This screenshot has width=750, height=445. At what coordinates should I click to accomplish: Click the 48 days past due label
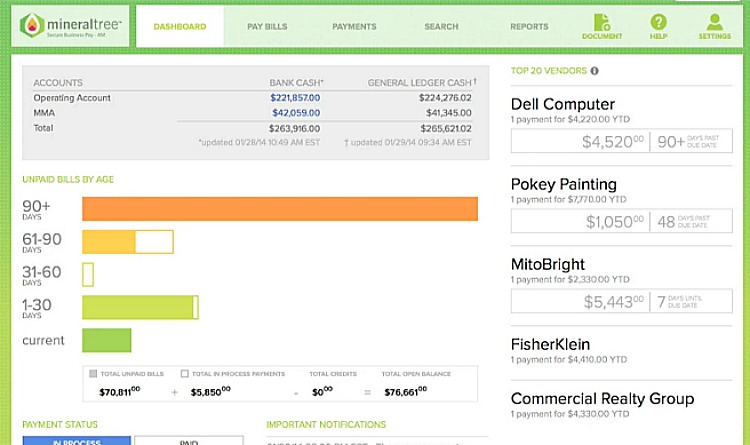click(x=683, y=222)
